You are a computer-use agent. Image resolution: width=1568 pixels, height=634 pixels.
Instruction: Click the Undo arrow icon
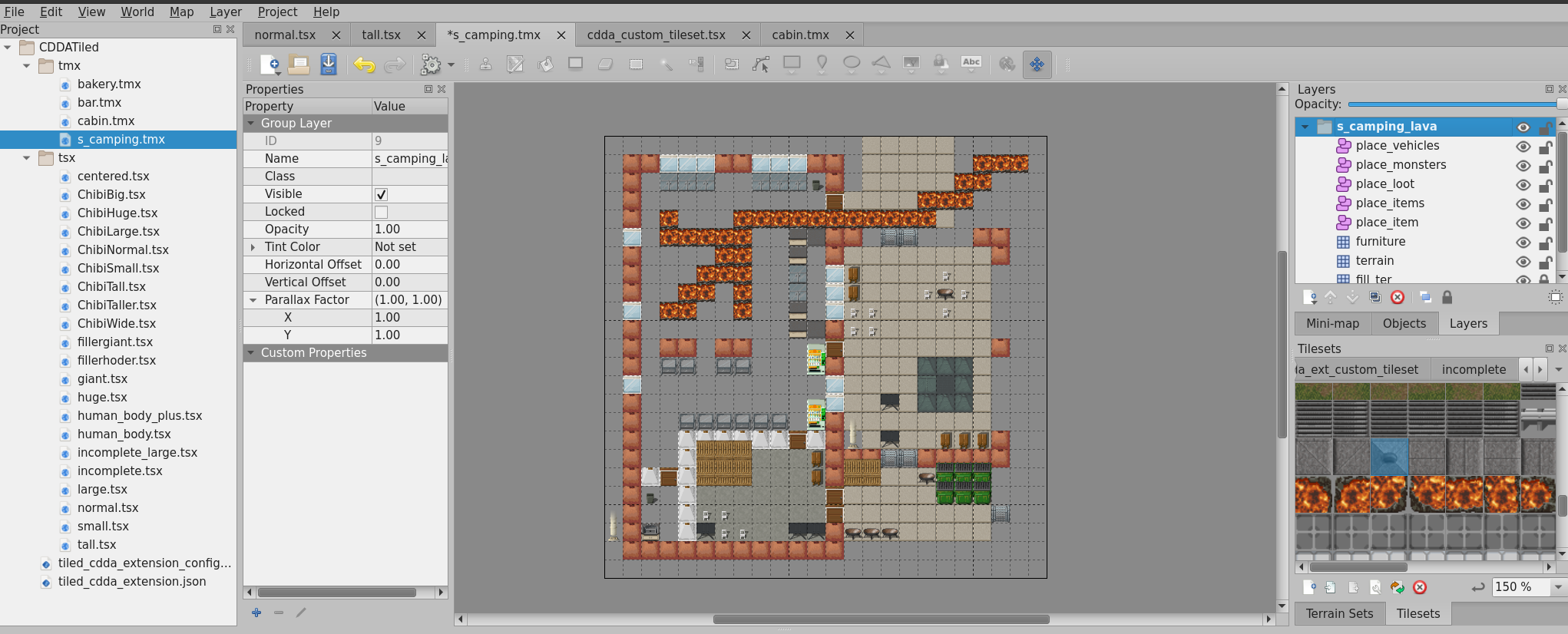click(364, 64)
